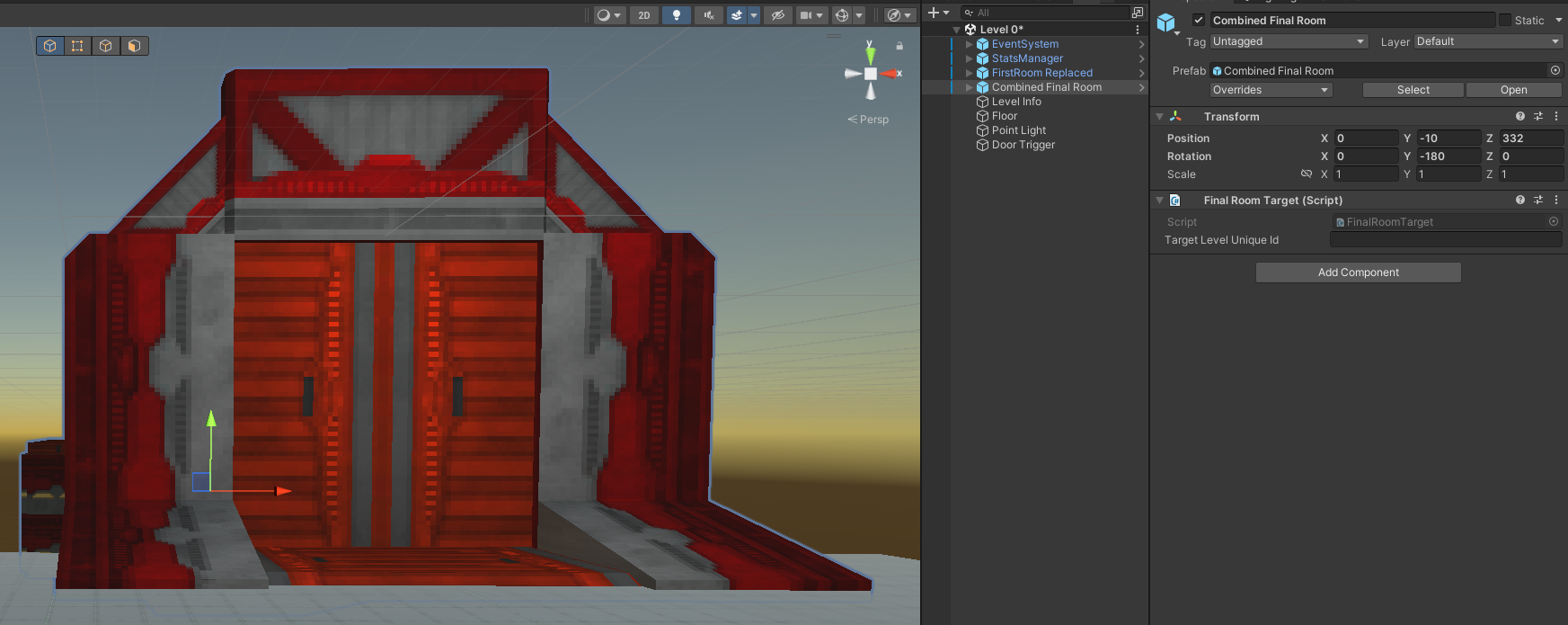Click the Add Component button
Viewport: 1568px width, 625px height.
point(1358,272)
